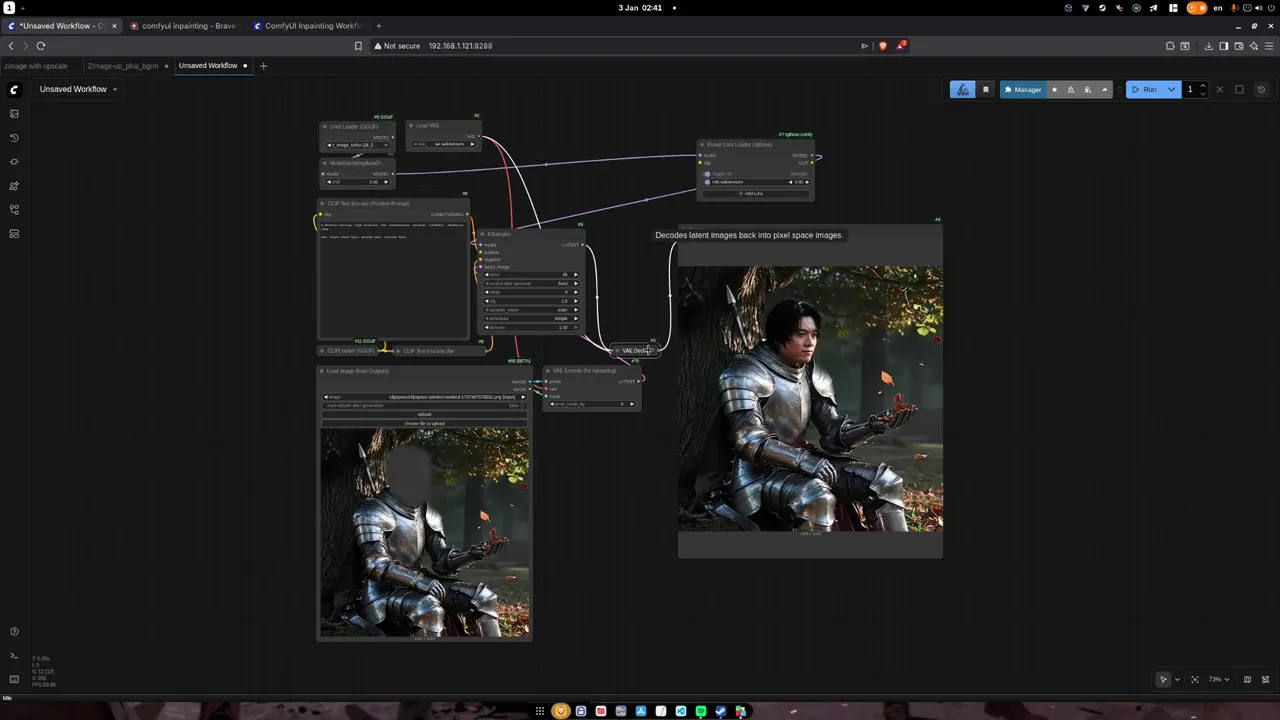Collapse the Power Lora Loader node dot
The width and height of the screenshot is (1280, 720).
point(702,145)
